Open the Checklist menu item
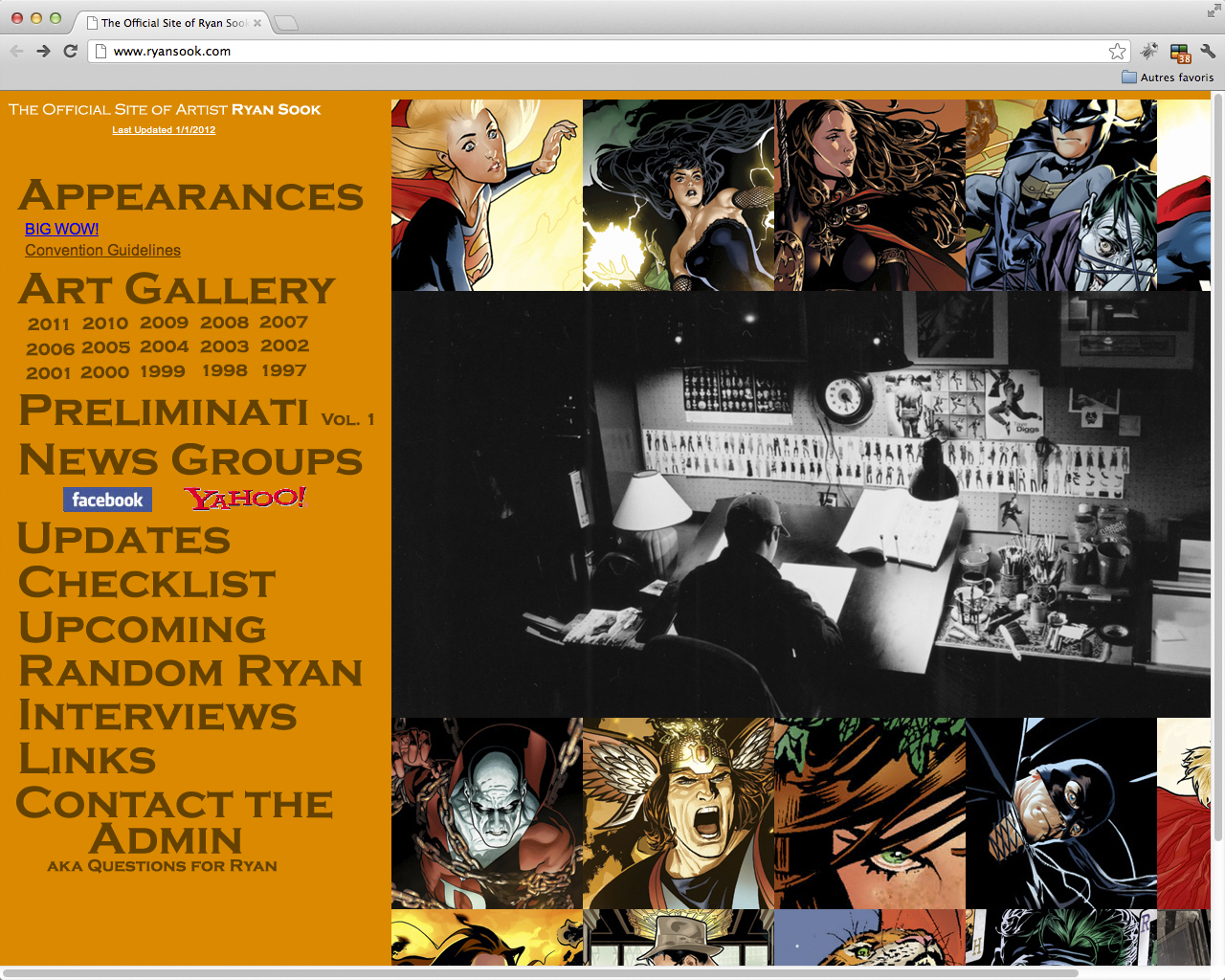 [147, 583]
